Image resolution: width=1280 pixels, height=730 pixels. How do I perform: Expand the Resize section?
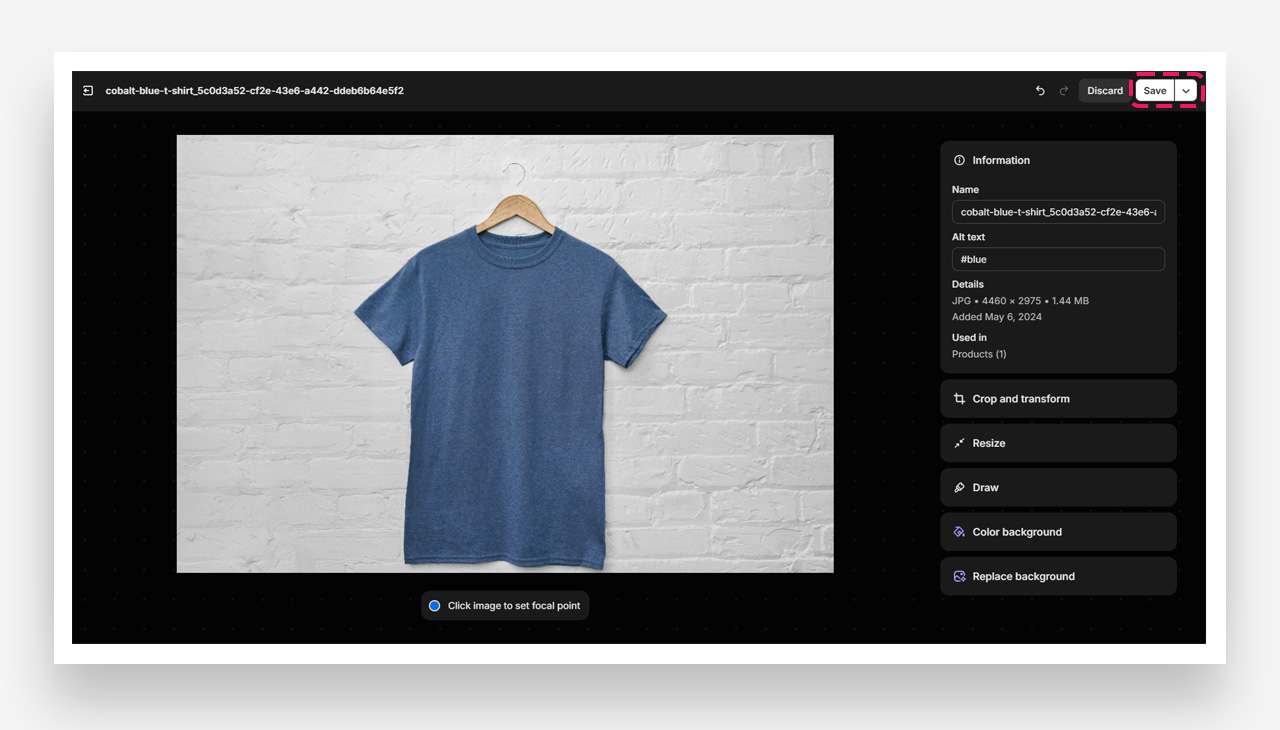point(1058,443)
